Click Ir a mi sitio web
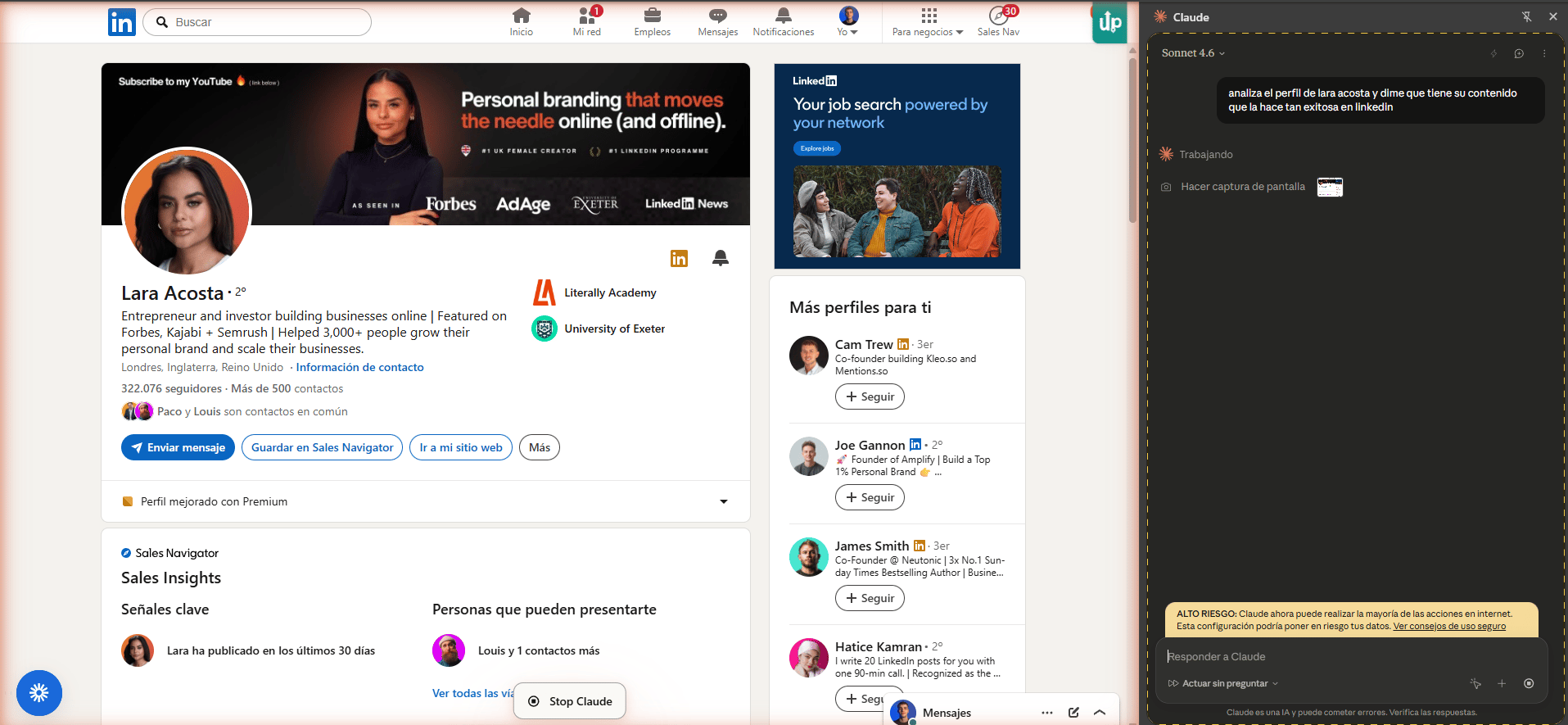 461,447
